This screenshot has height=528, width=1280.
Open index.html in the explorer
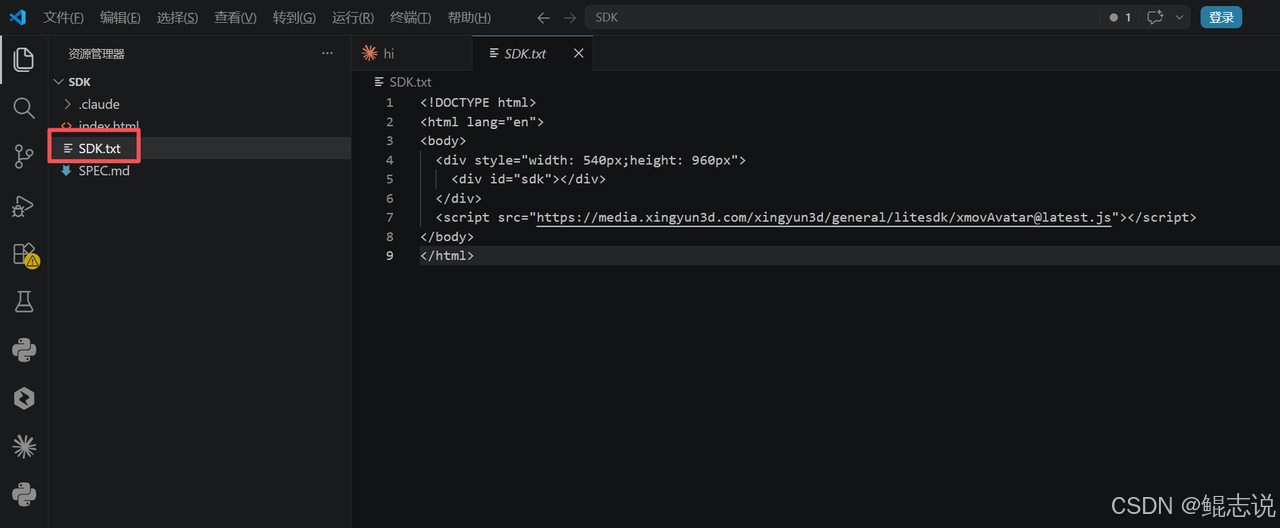click(200, 126)
